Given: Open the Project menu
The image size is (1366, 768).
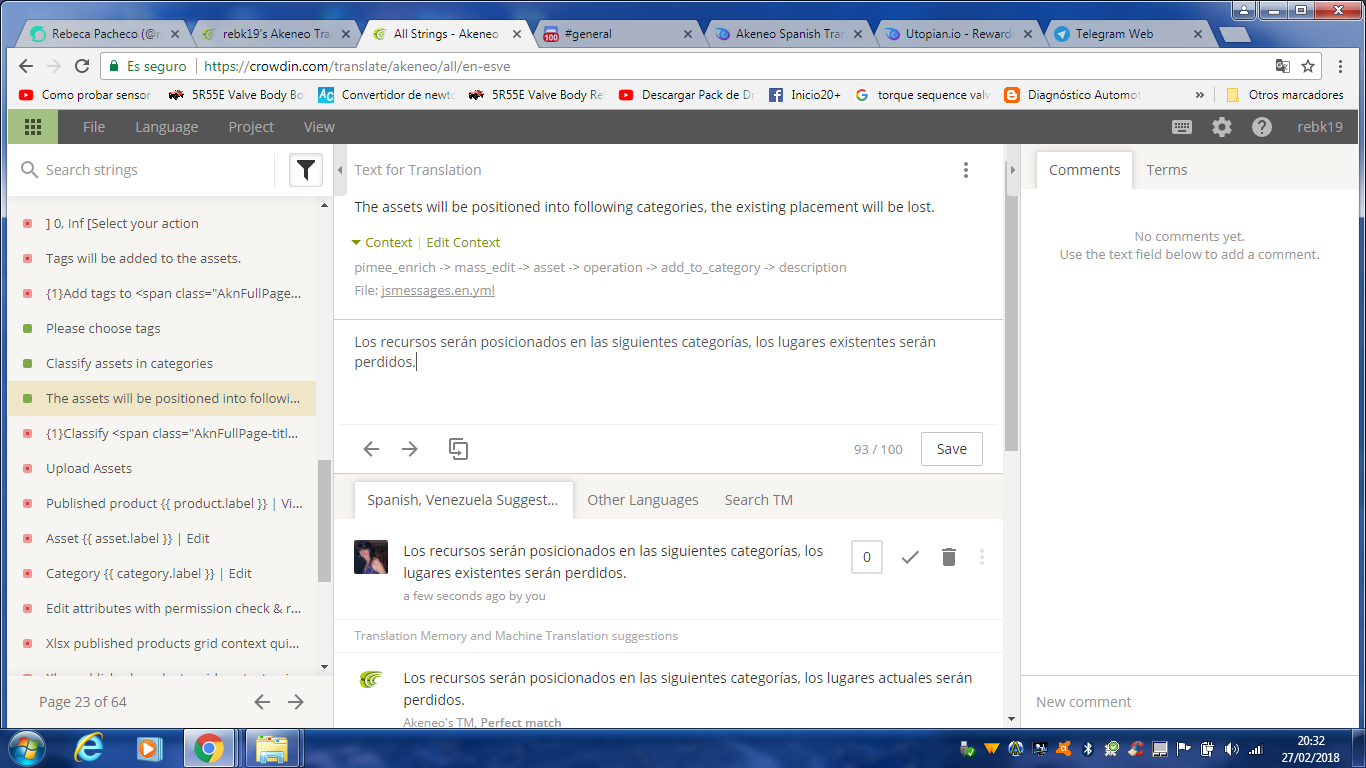Looking at the screenshot, I should click(x=251, y=127).
